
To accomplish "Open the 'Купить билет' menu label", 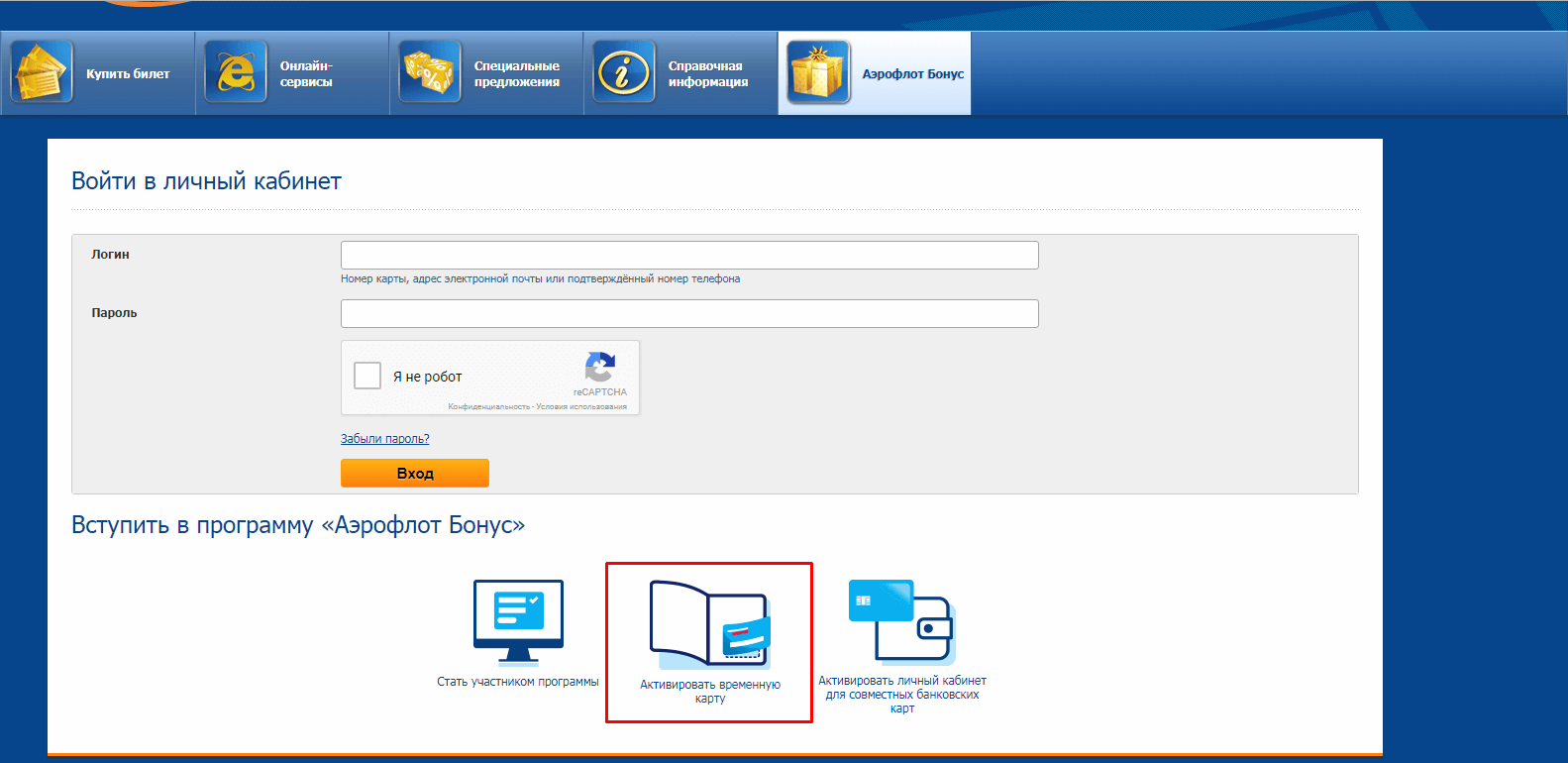I will tap(128, 74).
